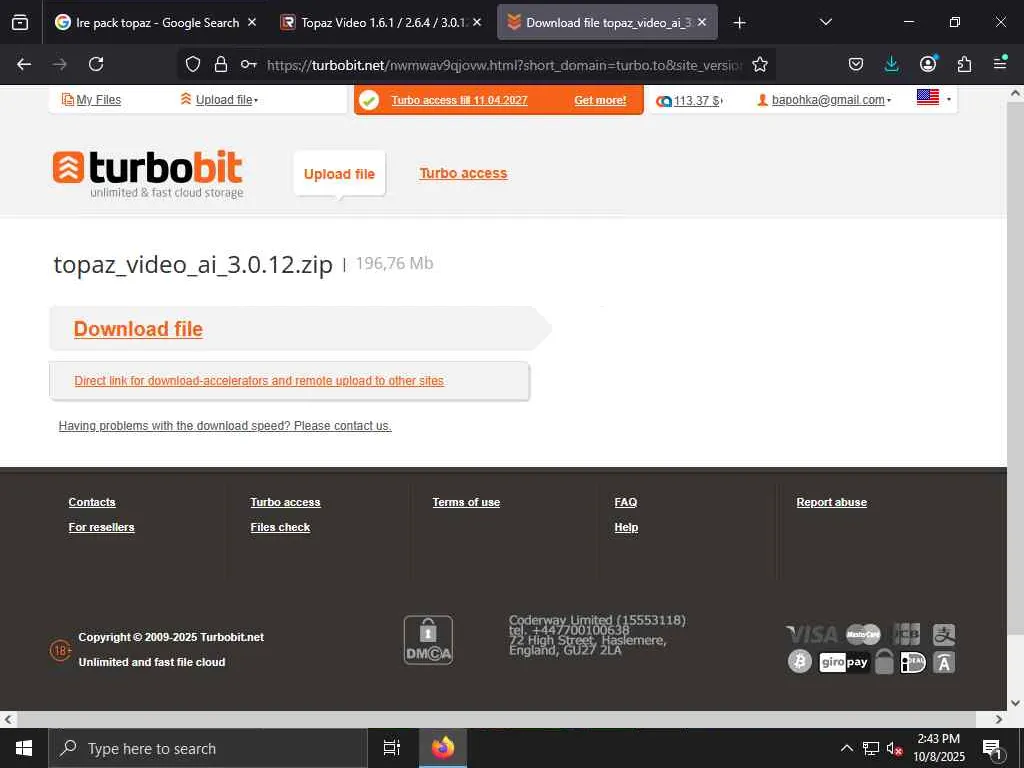Go back with the browser back arrow
The height and width of the screenshot is (768, 1024).
(x=24, y=64)
